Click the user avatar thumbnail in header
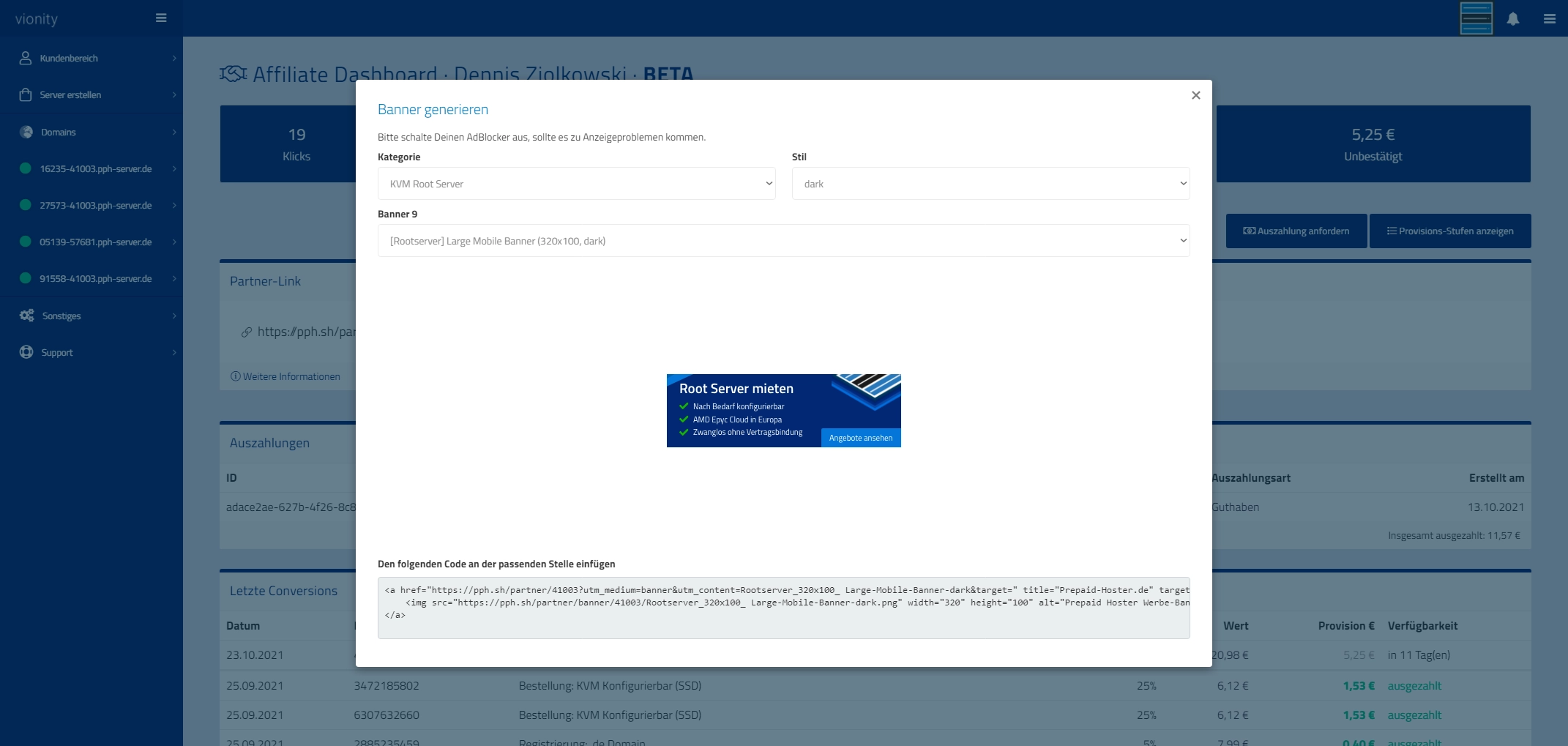Viewport: 1568px width, 746px height. tap(1476, 18)
